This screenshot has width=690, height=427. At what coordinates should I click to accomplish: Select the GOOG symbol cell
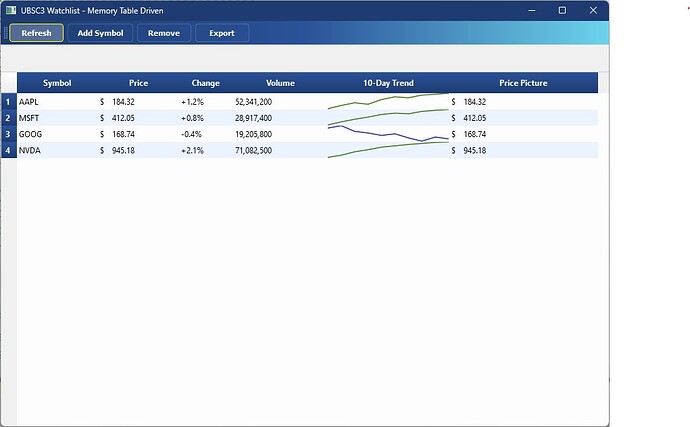pyautogui.click(x=57, y=134)
